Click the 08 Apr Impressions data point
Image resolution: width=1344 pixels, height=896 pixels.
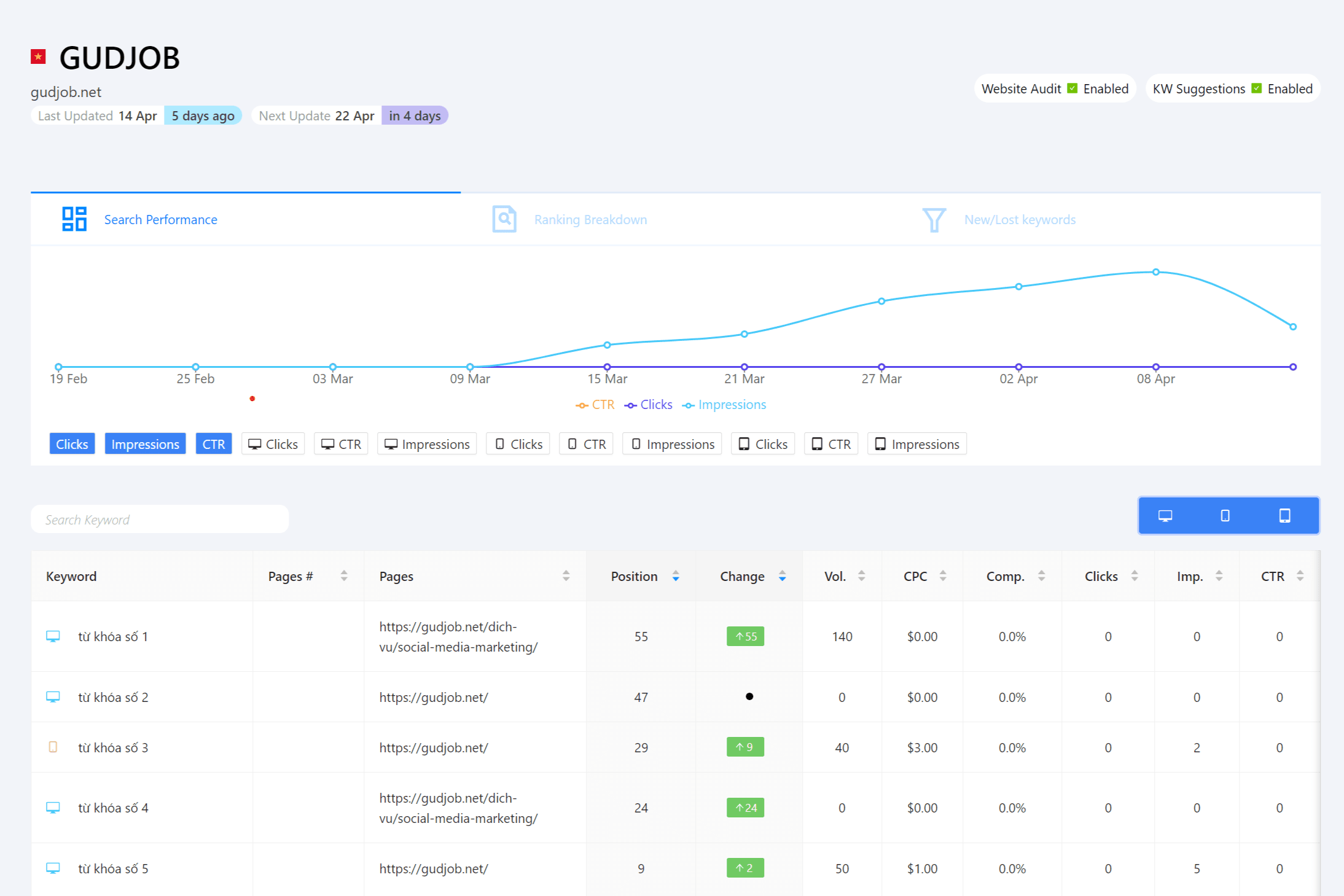[1156, 271]
